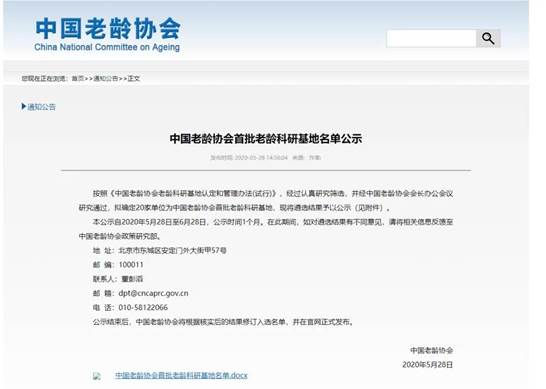
Task: Click the magnifier search icon
Action: pyautogui.click(x=488, y=38)
